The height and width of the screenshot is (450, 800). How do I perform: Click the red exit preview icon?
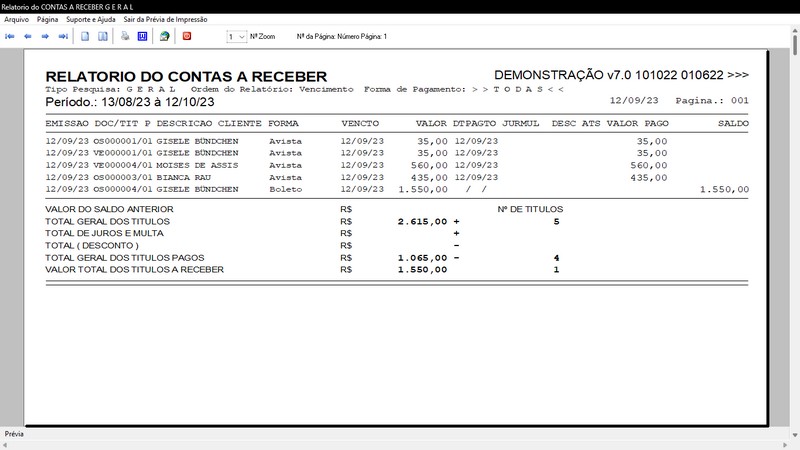(187, 36)
